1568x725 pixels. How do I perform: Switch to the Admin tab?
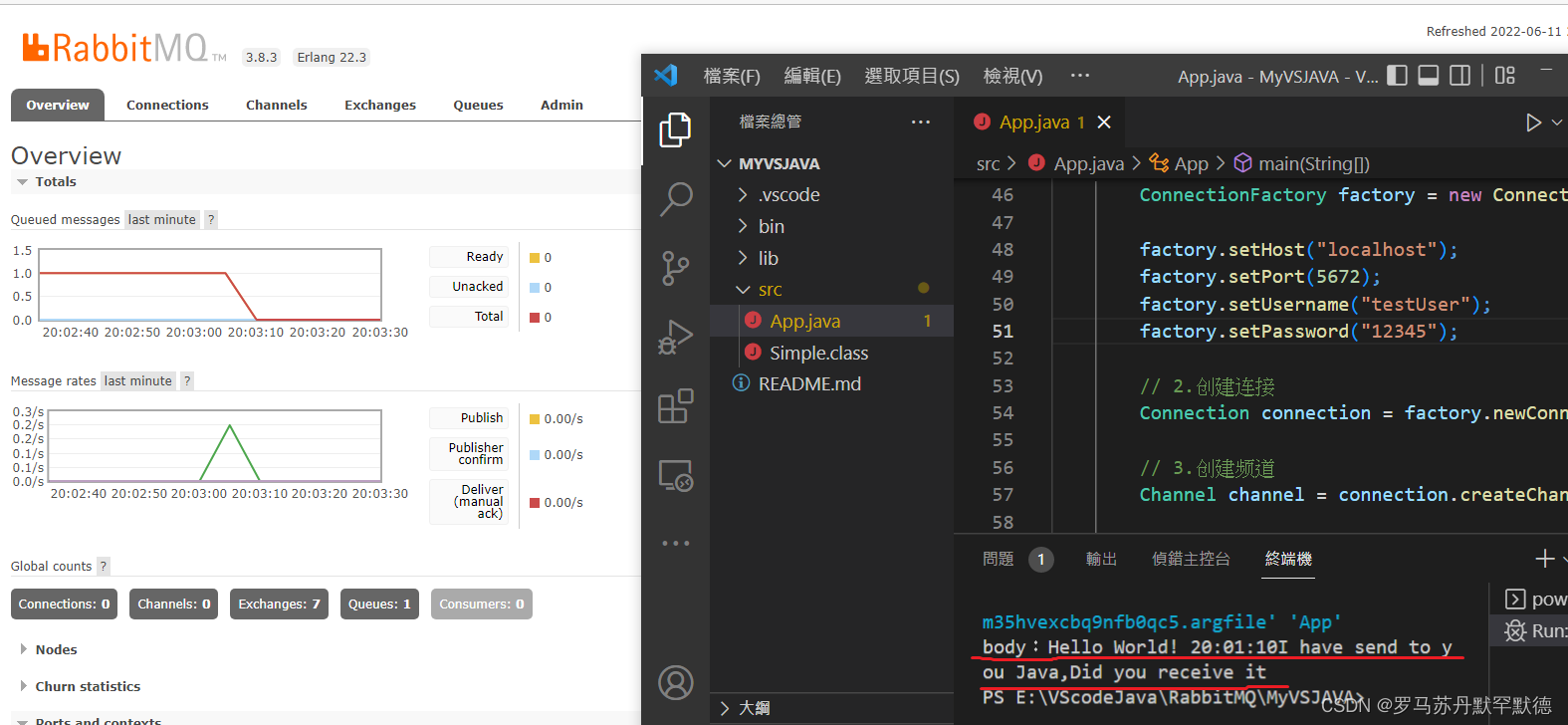point(561,105)
